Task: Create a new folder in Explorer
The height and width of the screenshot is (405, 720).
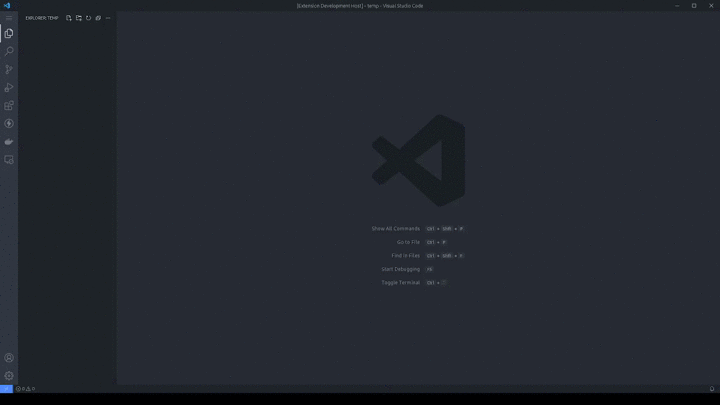Action: click(x=79, y=18)
